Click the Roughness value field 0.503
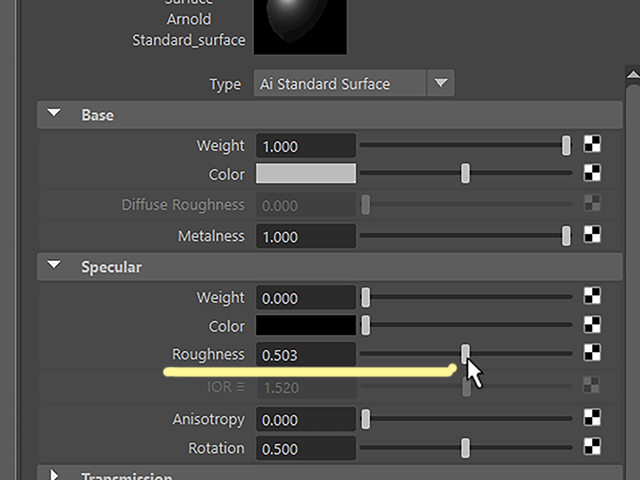The height and width of the screenshot is (480, 640). click(x=306, y=354)
